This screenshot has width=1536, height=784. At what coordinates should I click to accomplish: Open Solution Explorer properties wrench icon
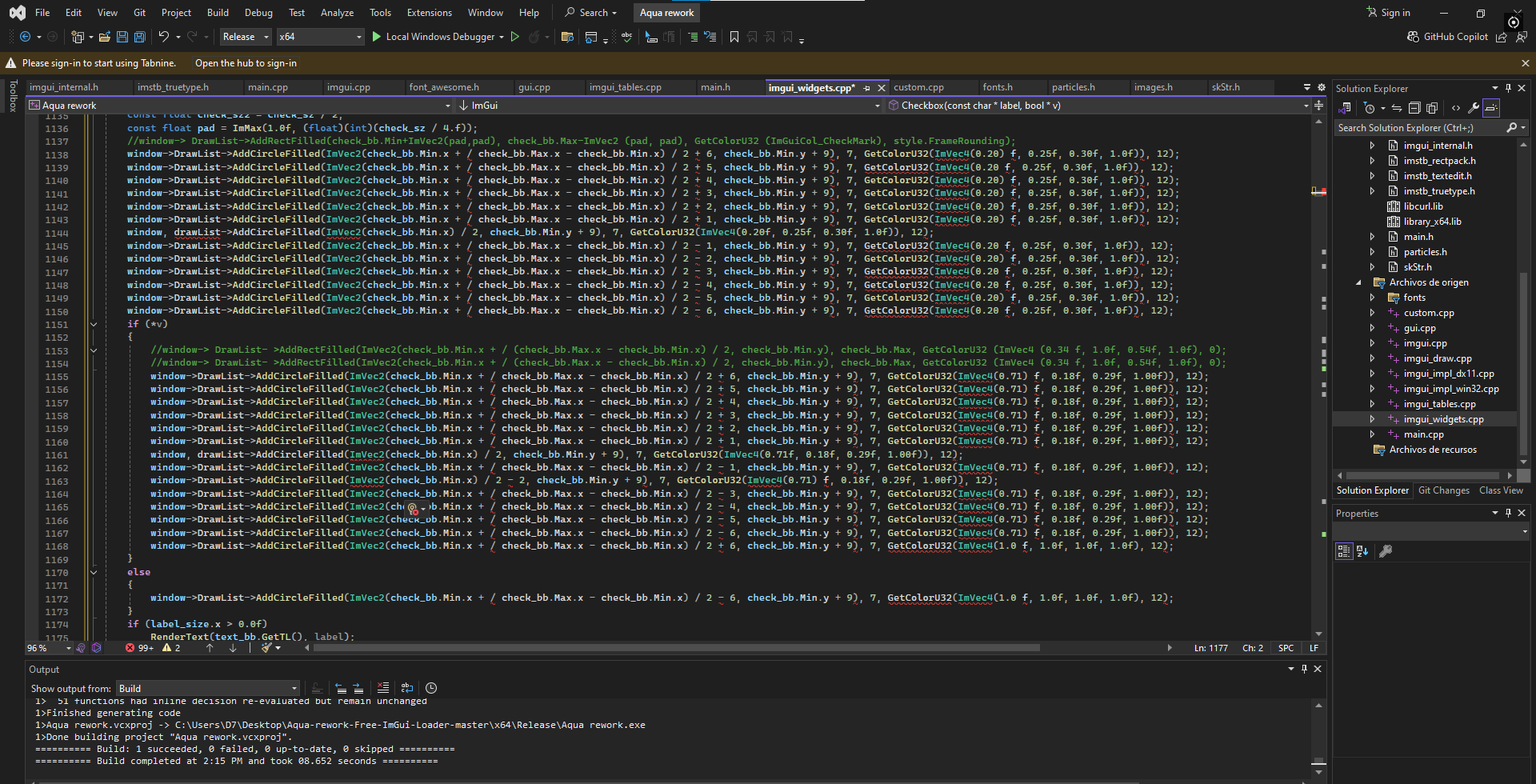1473,108
